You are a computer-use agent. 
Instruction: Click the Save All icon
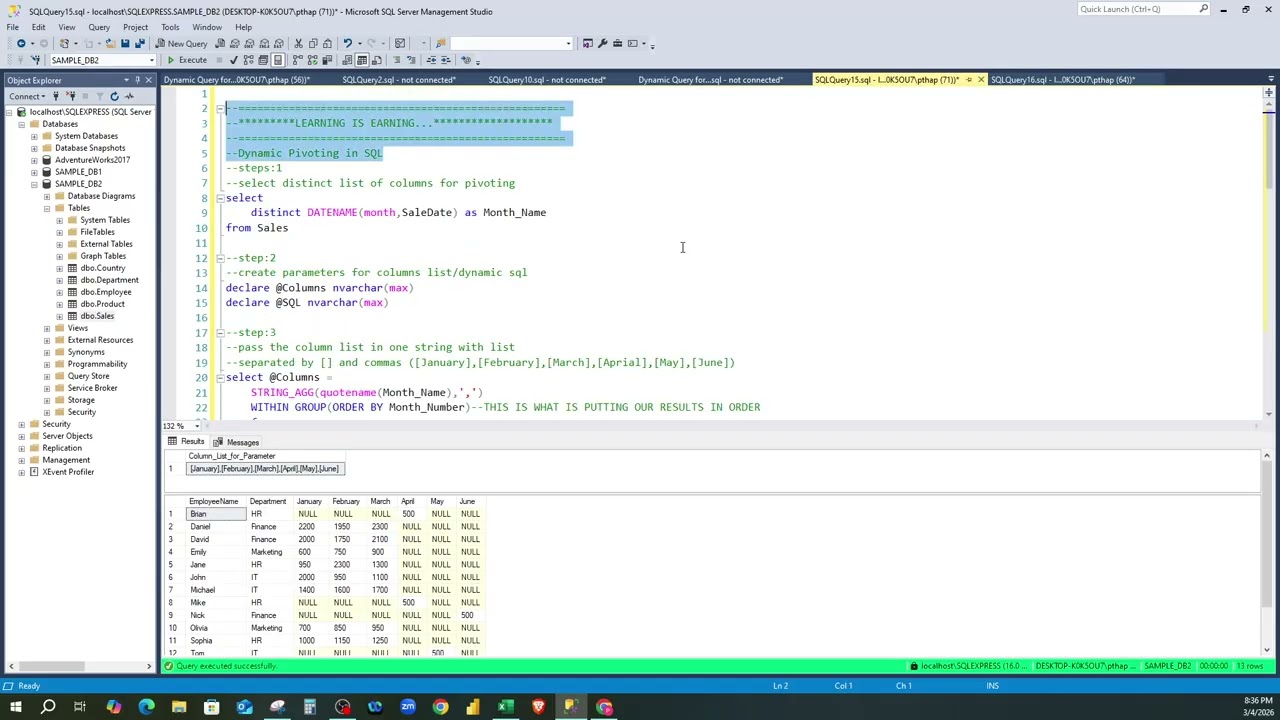[x=140, y=43]
